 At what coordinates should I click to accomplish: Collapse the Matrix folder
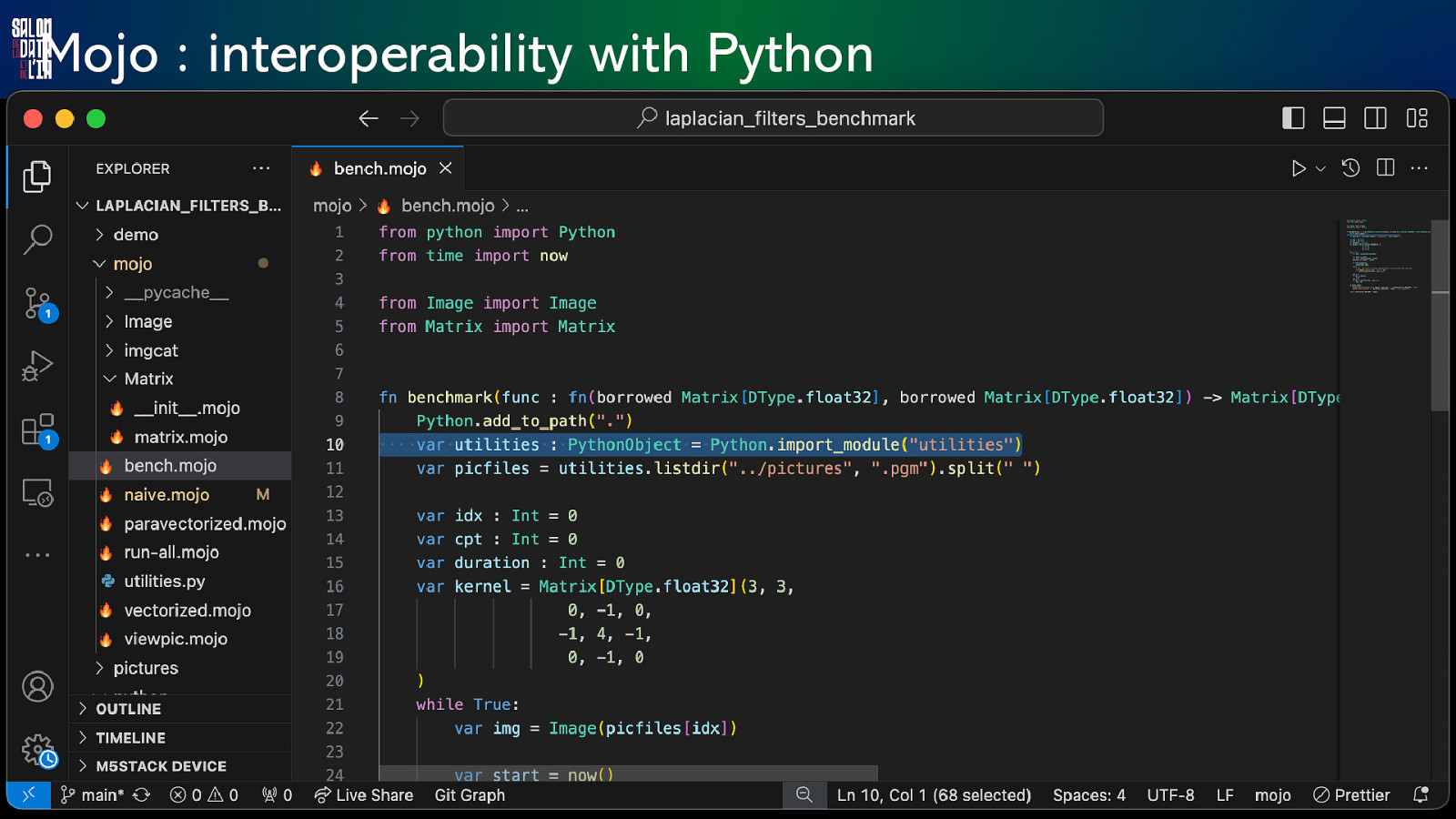[180, 379]
